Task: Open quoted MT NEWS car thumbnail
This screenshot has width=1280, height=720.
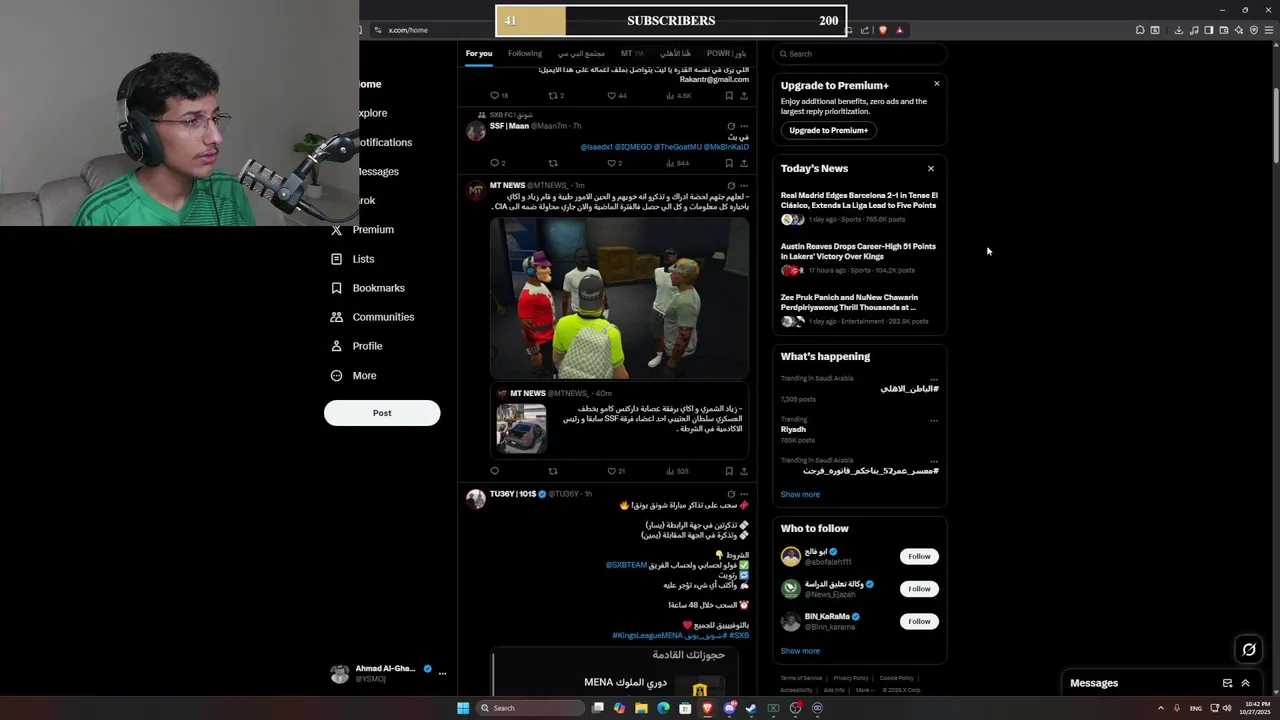Action: pyautogui.click(x=521, y=428)
